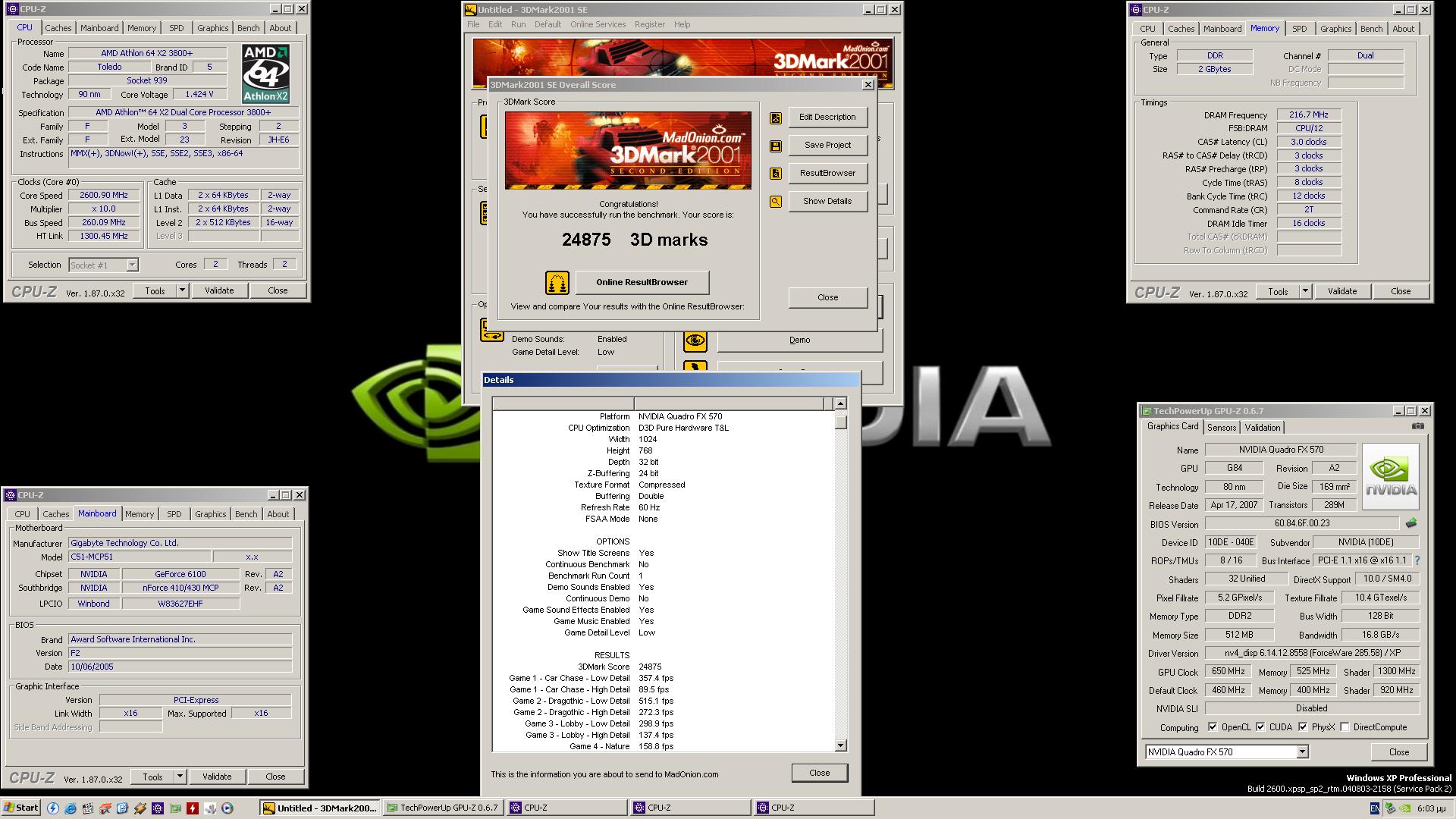
Task: Click the Core Speed 2600.90 MHz field
Action: coord(104,196)
